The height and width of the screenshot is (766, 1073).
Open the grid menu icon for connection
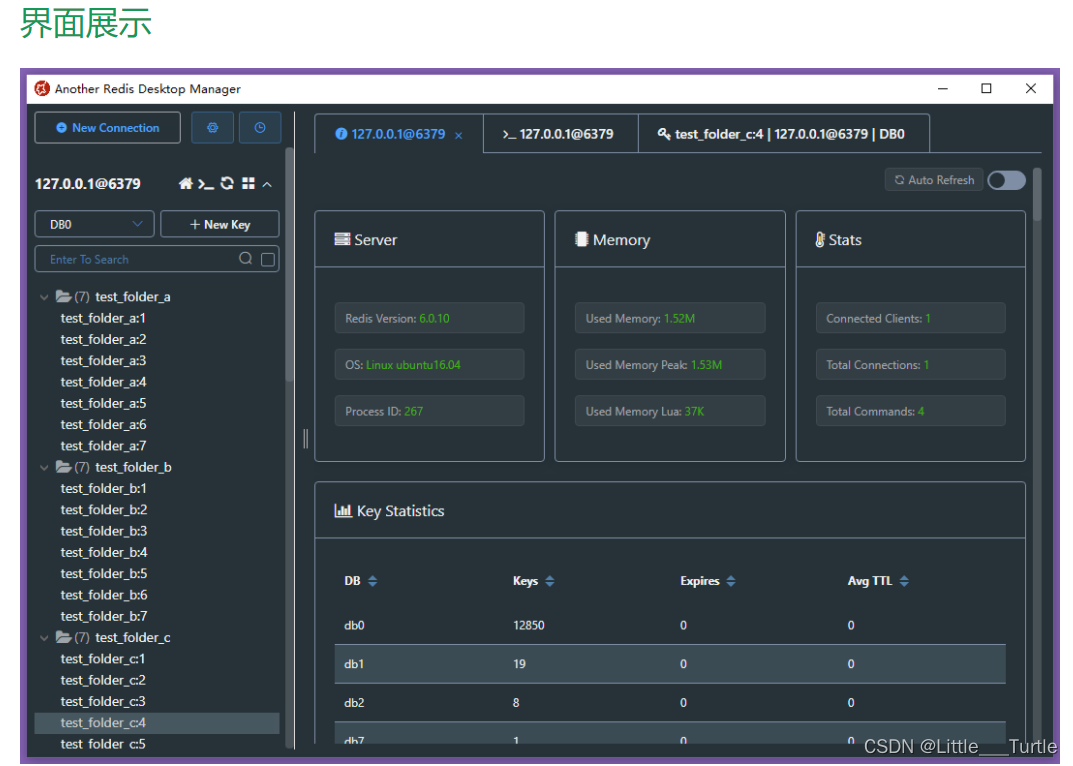point(248,183)
